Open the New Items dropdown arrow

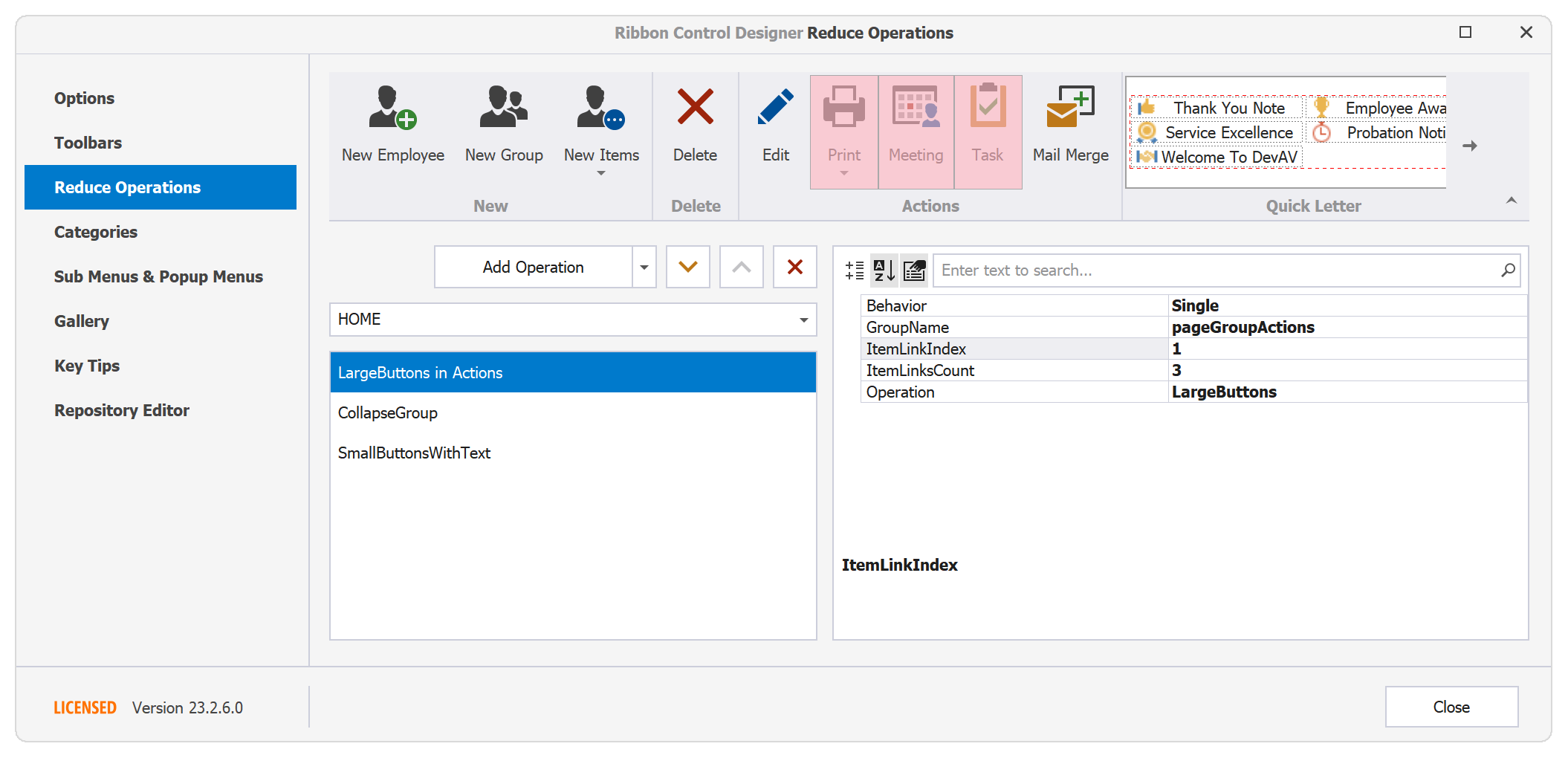click(x=601, y=172)
